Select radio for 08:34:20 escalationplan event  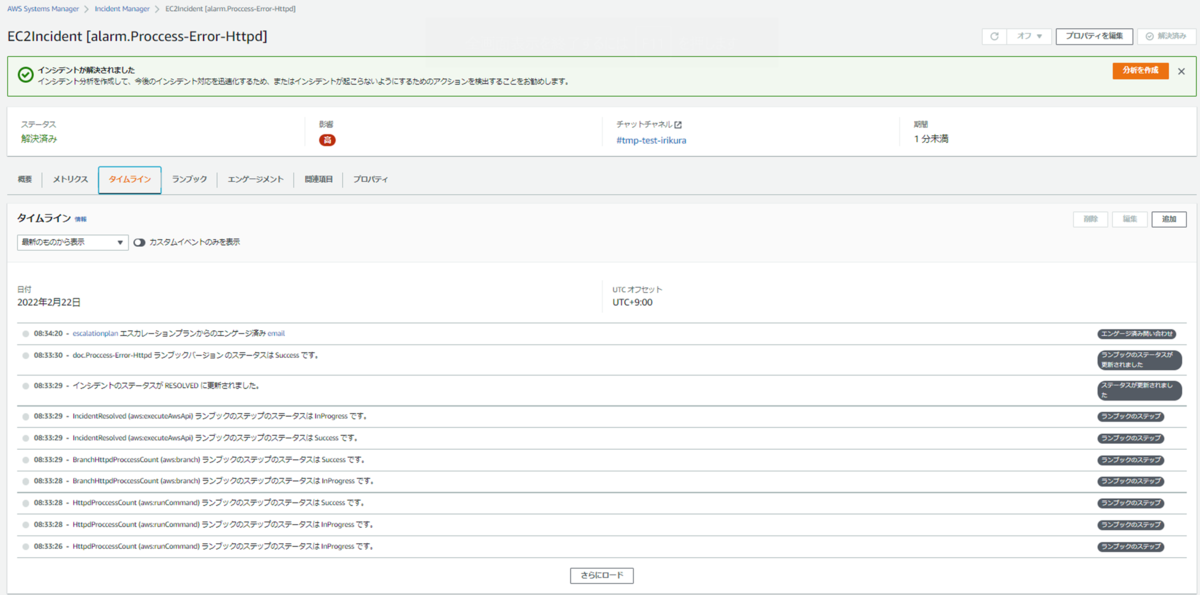coord(25,333)
